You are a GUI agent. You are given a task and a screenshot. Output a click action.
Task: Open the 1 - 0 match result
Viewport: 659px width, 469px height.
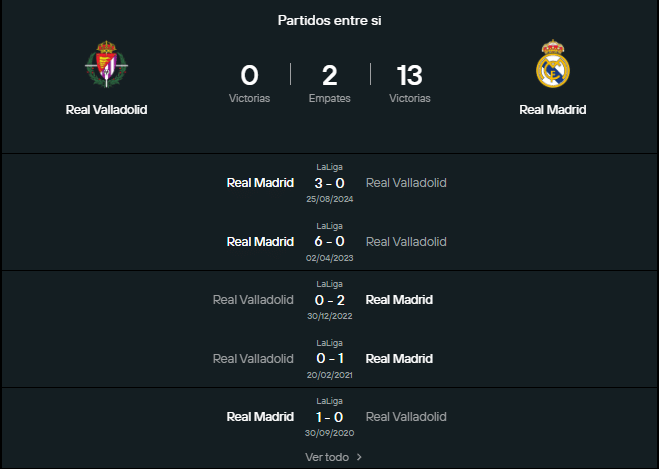click(x=330, y=416)
